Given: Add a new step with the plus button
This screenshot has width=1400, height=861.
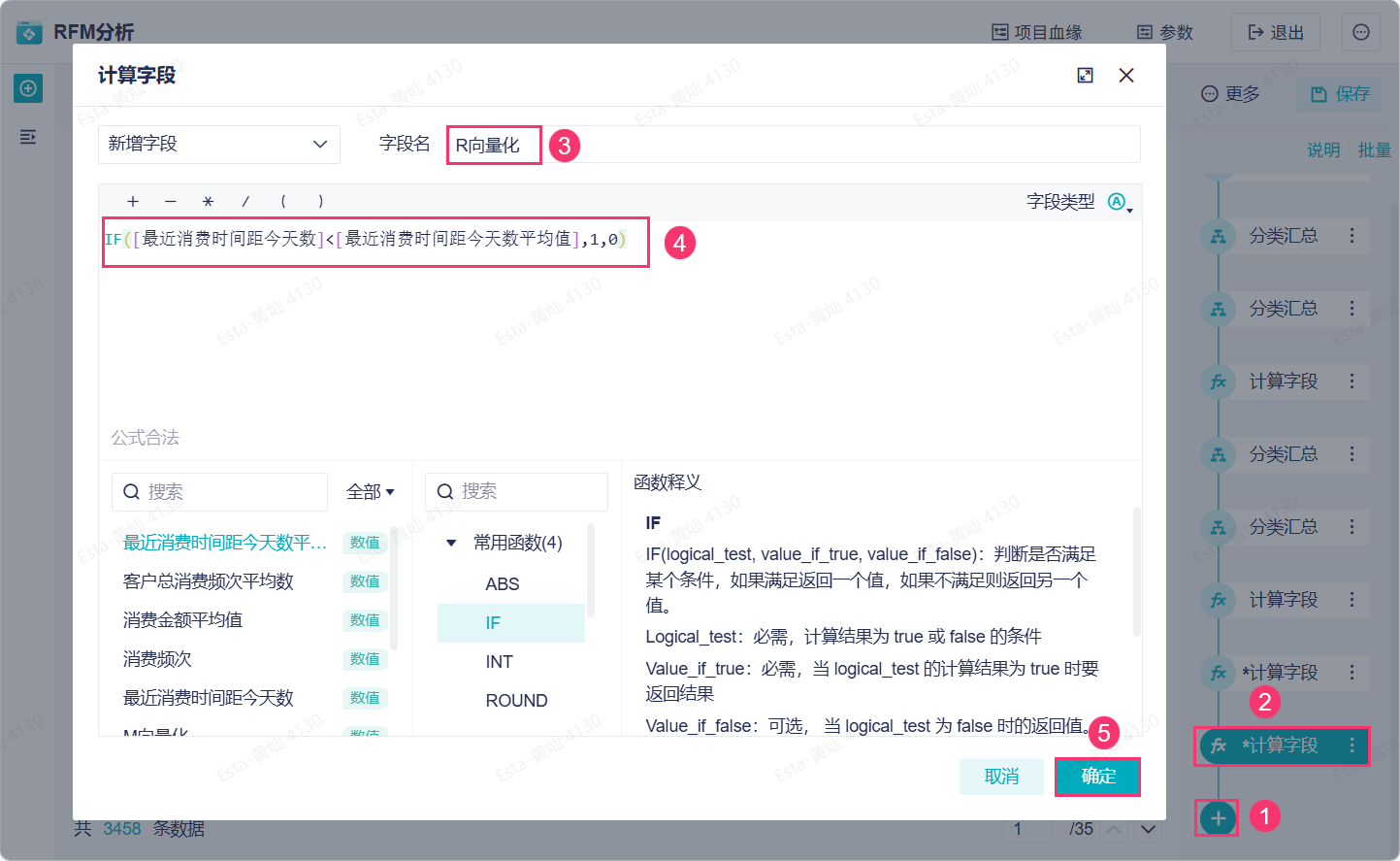Looking at the screenshot, I should pyautogui.click(x=1218, y=817).
